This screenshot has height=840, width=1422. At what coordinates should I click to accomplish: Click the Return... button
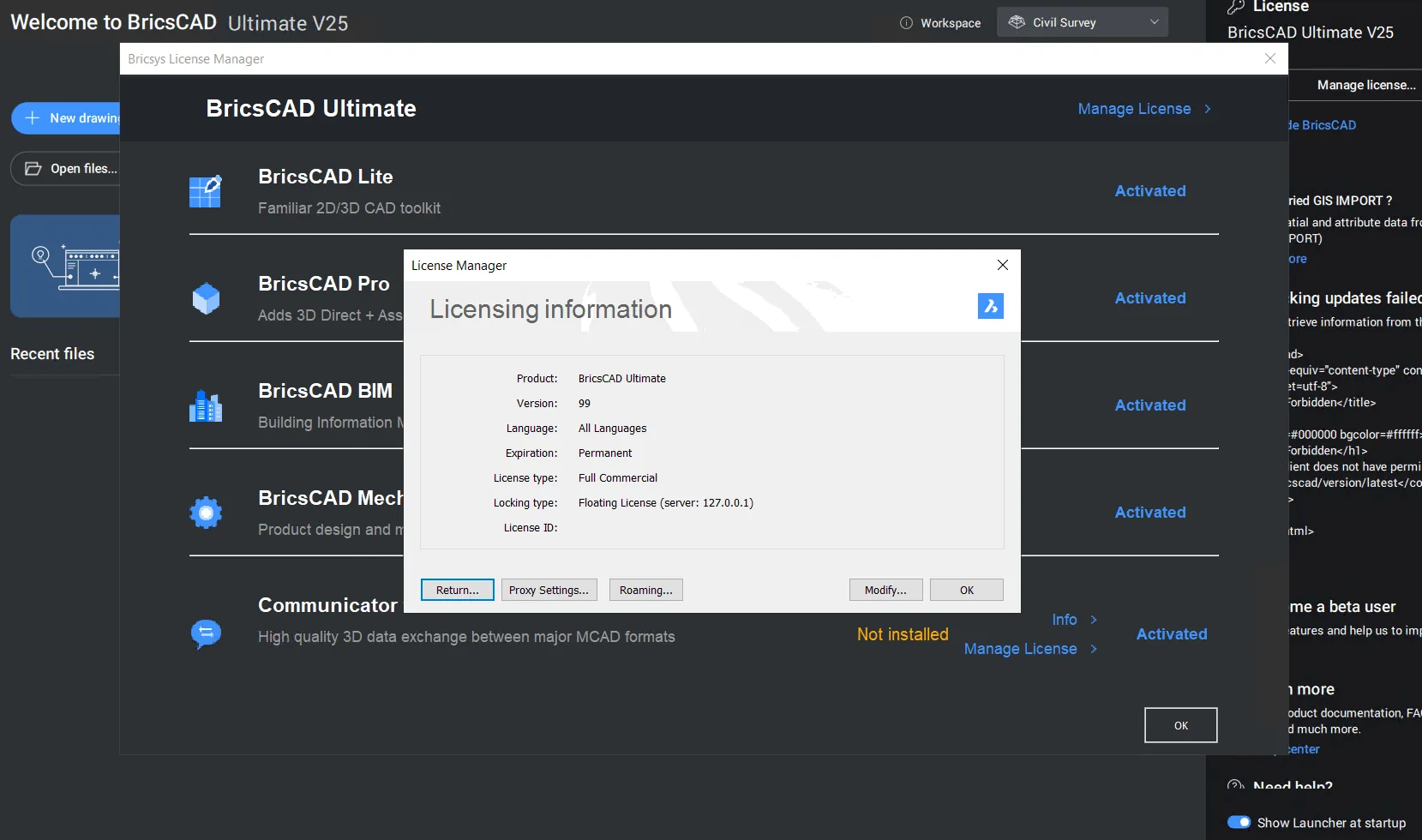tap(458, 590)
